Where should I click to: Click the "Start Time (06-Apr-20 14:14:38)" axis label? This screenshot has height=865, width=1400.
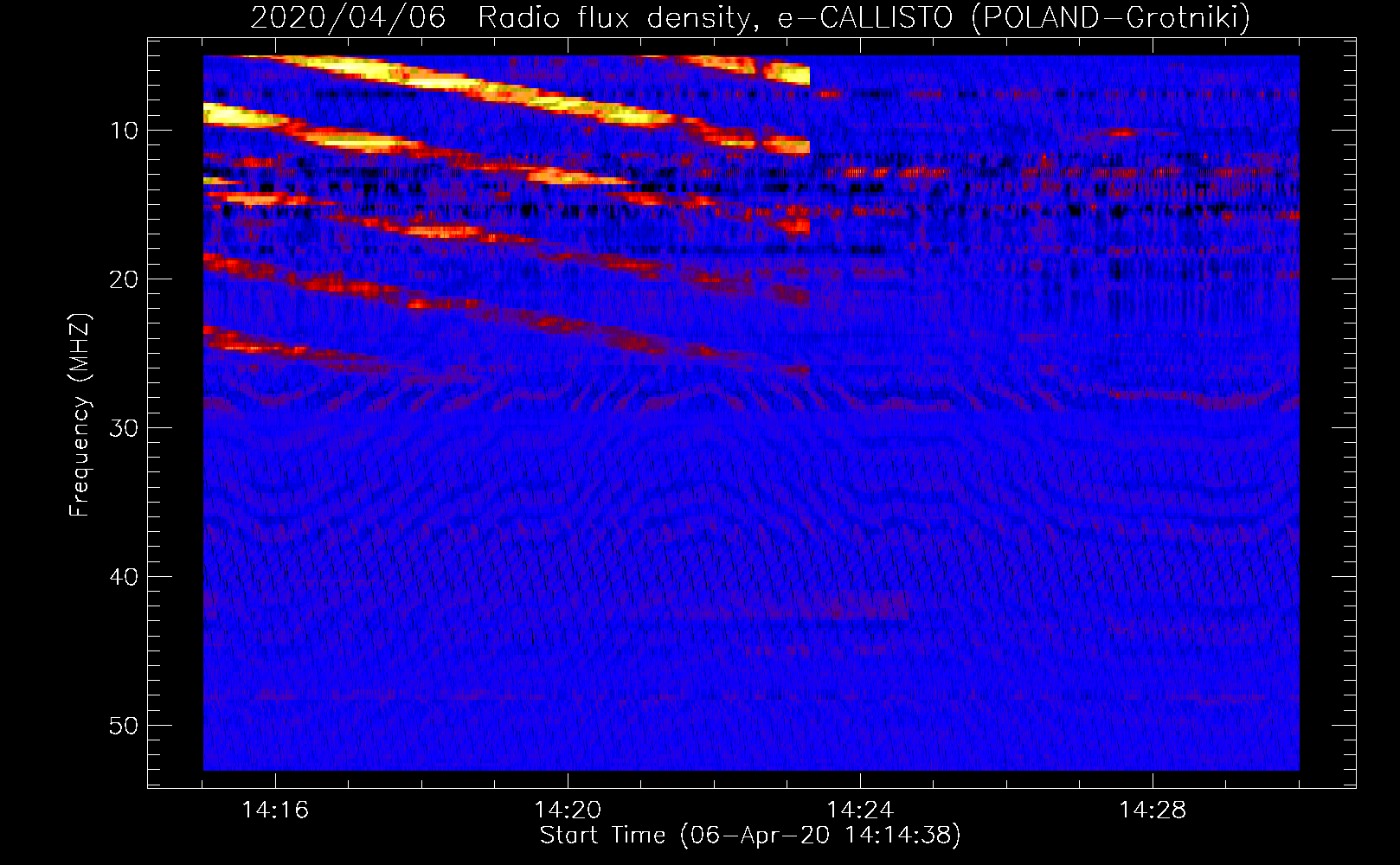750,836
